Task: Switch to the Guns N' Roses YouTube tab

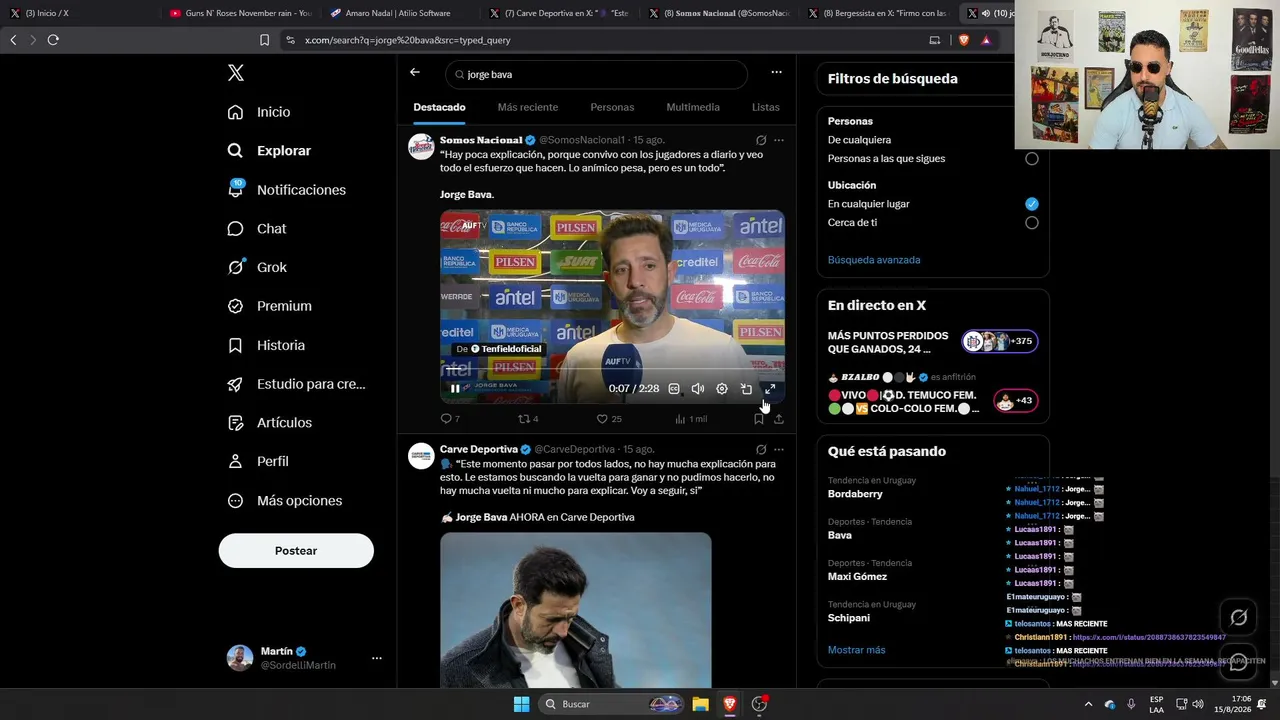Action: (x=240, y=13)
